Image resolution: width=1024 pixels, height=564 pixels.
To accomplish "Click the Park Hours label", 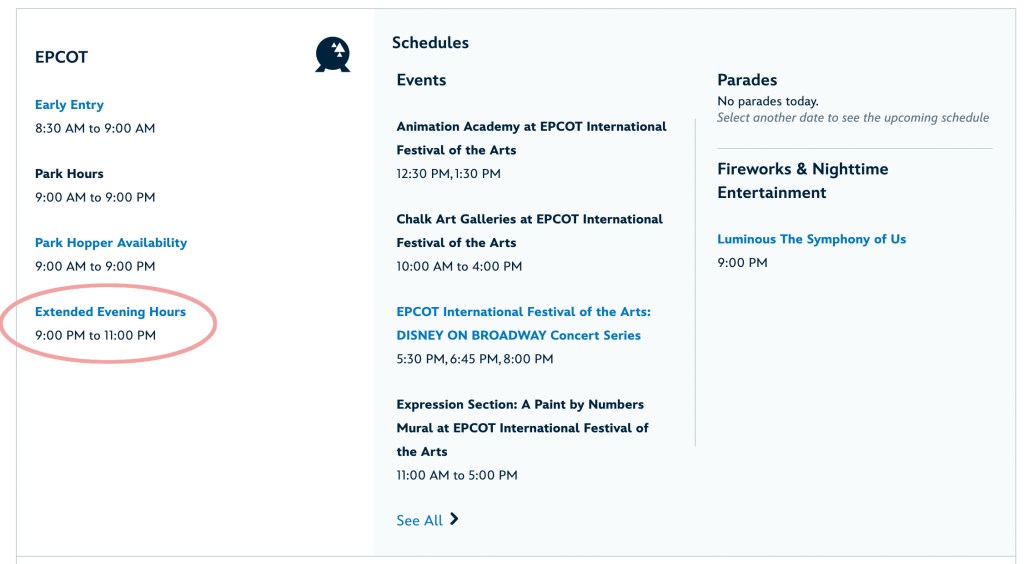I will click(x=69, y=174).
